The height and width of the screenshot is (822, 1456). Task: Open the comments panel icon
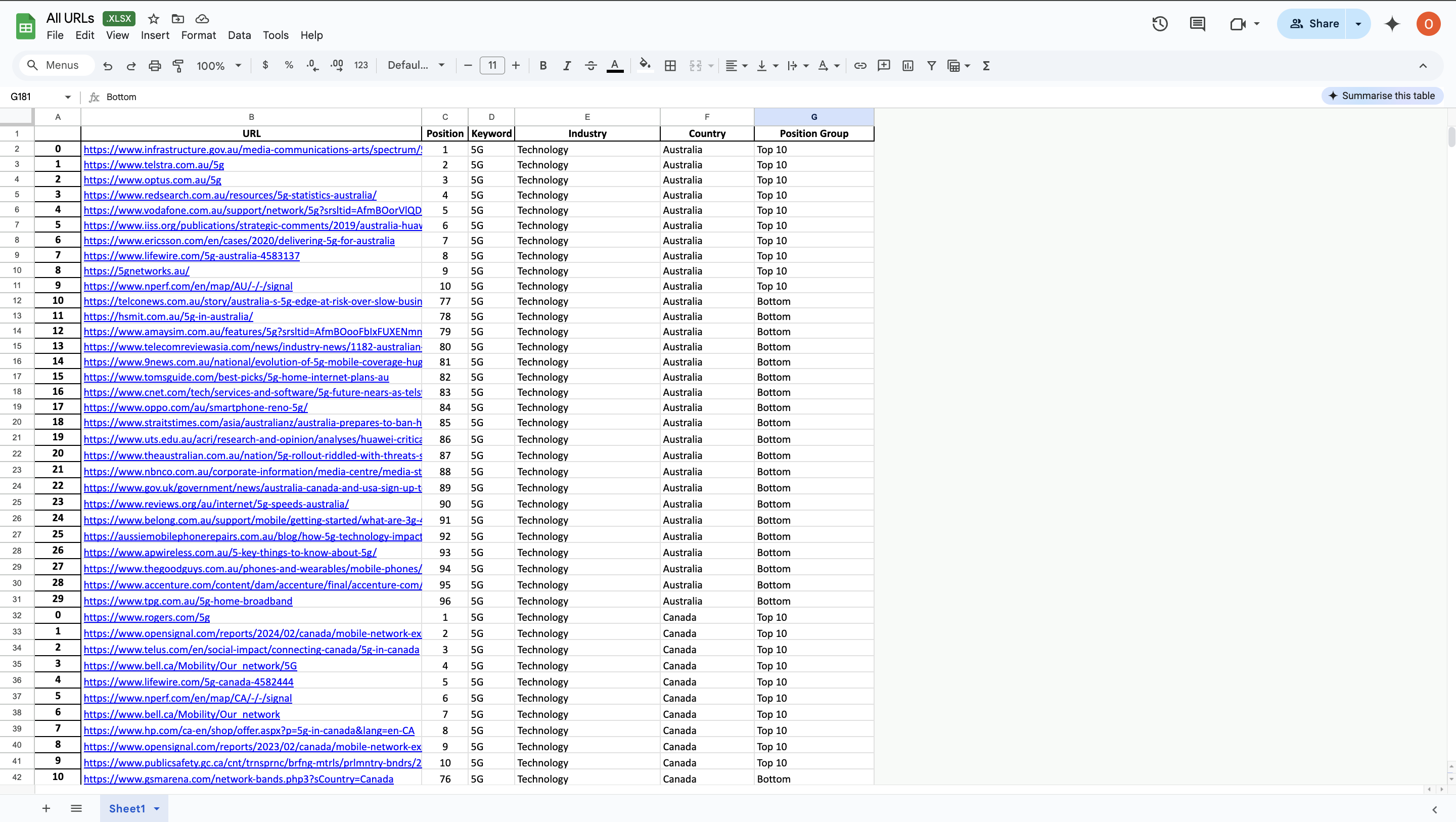pyautogui.click(x=1197, y=24)
